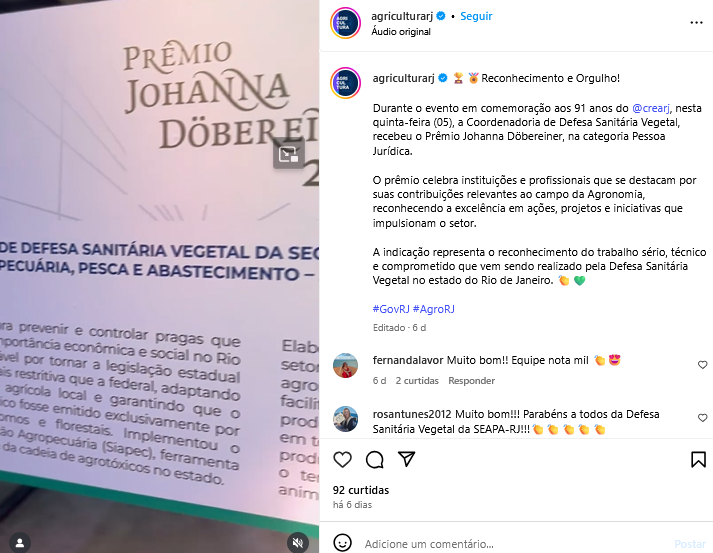Viewport: 713px width, 553px height.
Task: Open comments via speech bubble icon
Action: 375,460
